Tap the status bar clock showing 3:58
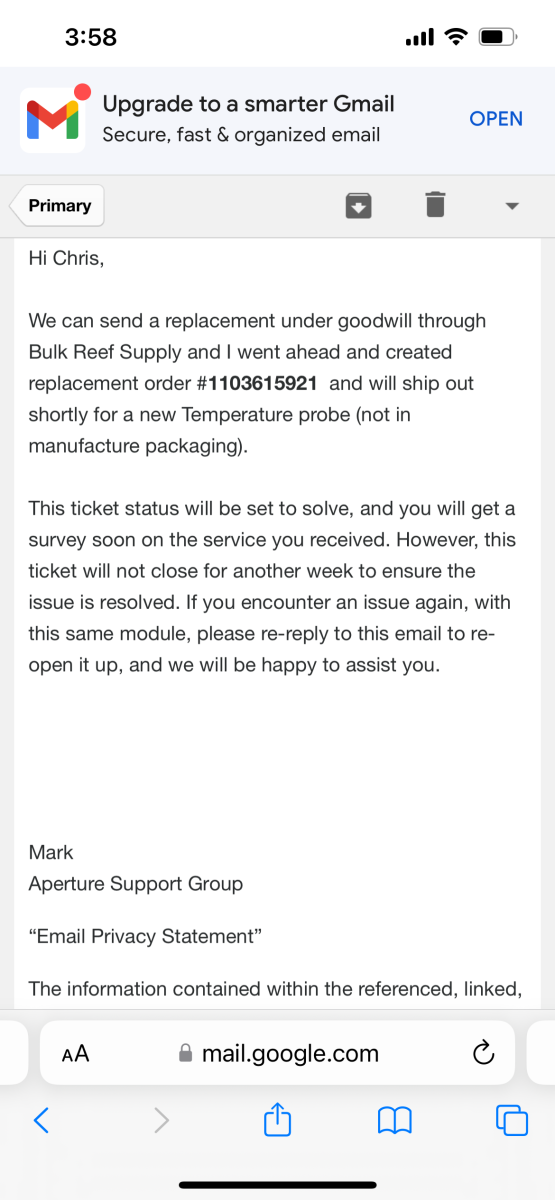The height and width of the screenshot is (1200, 555). [91, 37]
